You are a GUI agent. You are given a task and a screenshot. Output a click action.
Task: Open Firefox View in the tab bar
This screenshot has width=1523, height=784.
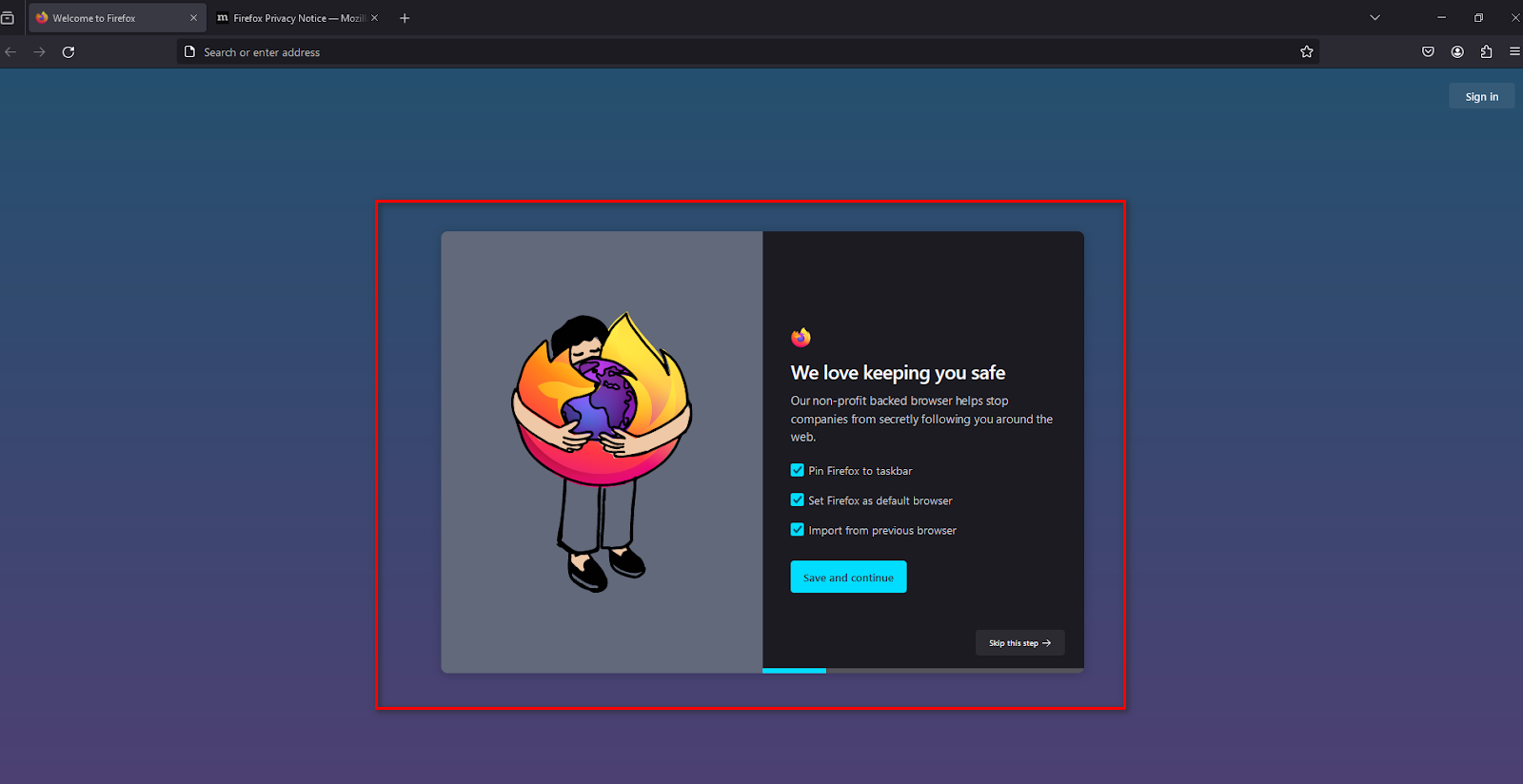[8, 18]
